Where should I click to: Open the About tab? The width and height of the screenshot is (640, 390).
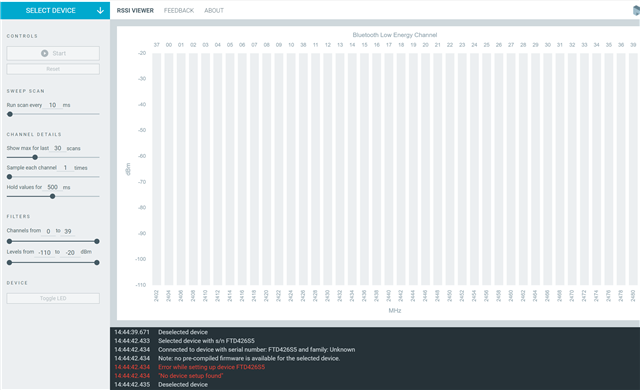(214, 11)
